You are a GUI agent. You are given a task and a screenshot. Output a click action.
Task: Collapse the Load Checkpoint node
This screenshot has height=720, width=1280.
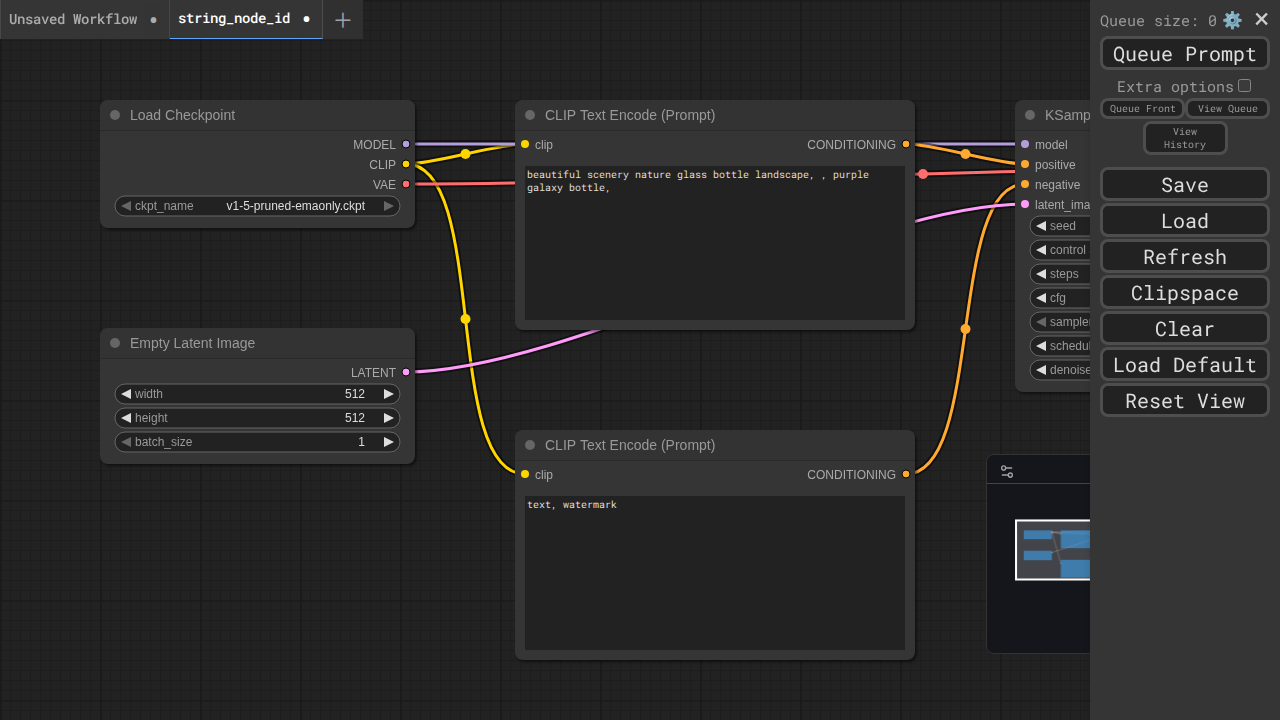point(115,115)
